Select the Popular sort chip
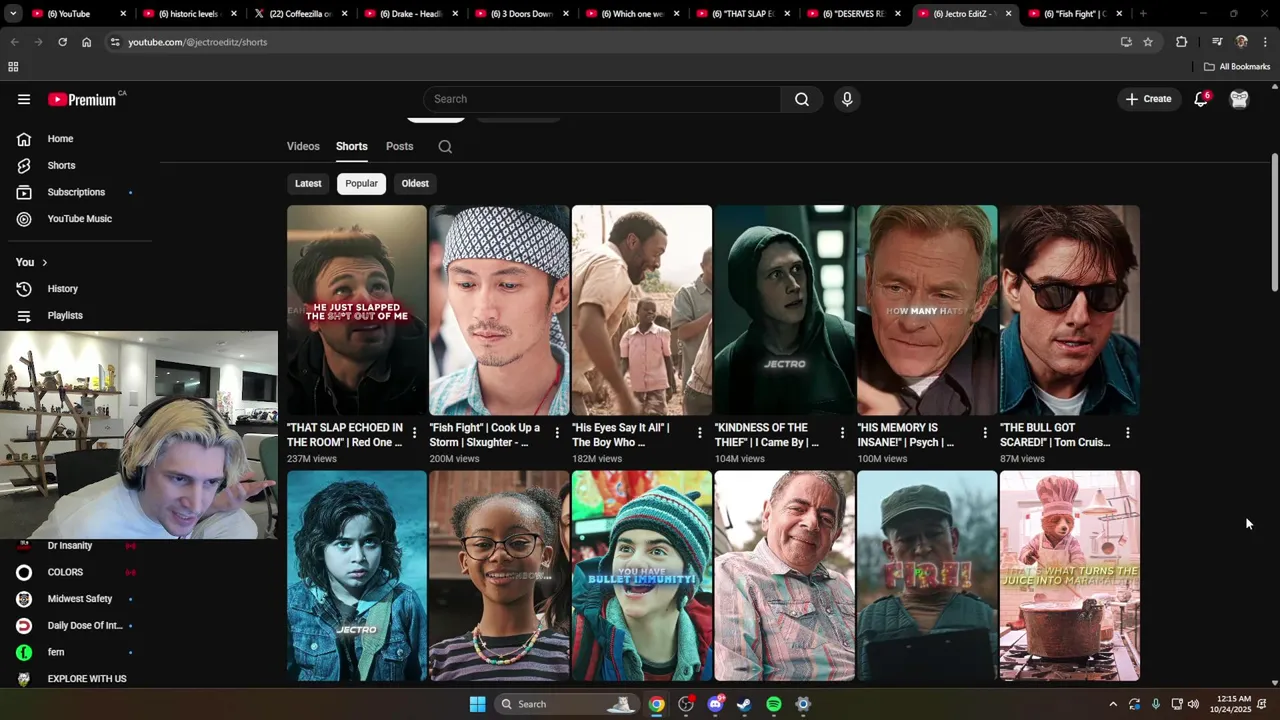 (361, 183)
